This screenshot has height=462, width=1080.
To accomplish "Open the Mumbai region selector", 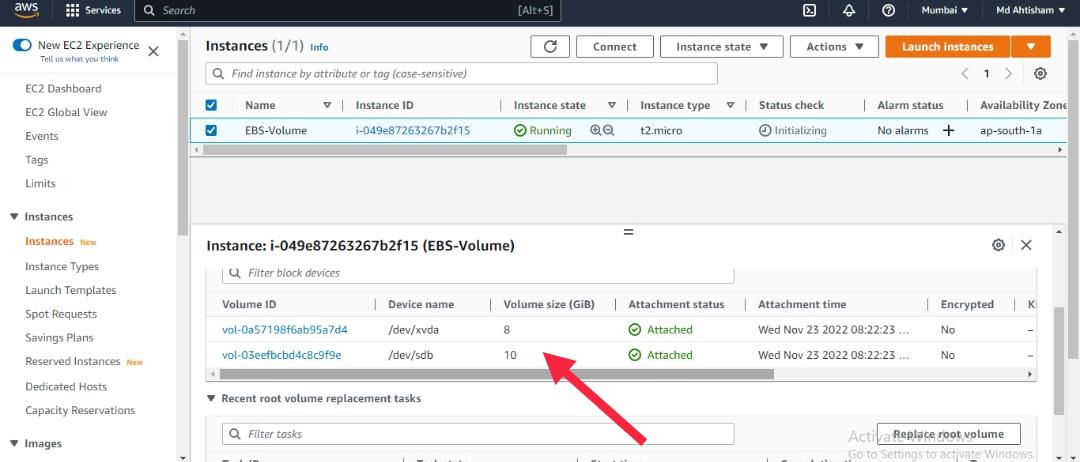I will pyautogui.click(x=945, y=10).
